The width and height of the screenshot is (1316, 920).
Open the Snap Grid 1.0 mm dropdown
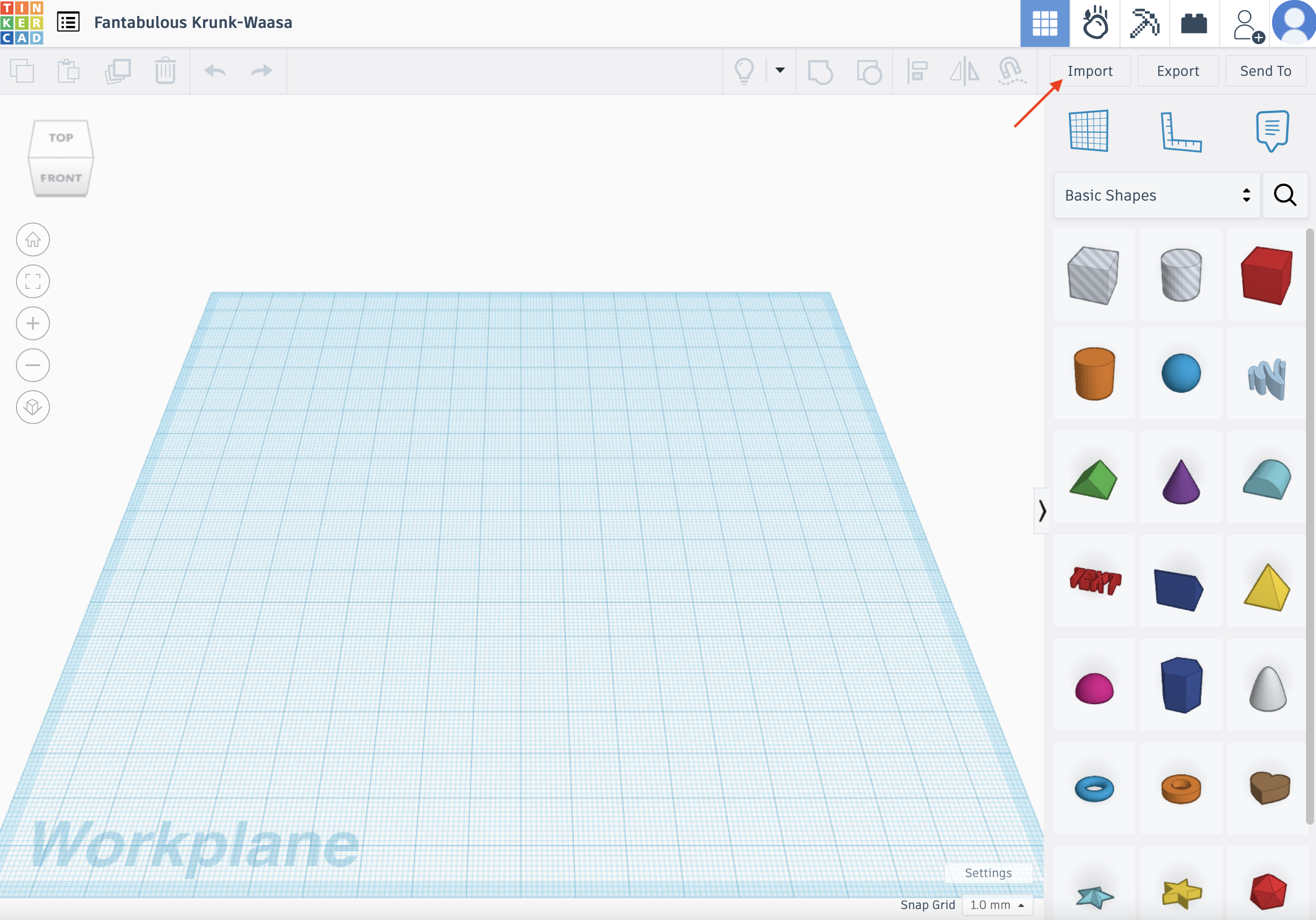pyautogui.click(x=997, y=905)
